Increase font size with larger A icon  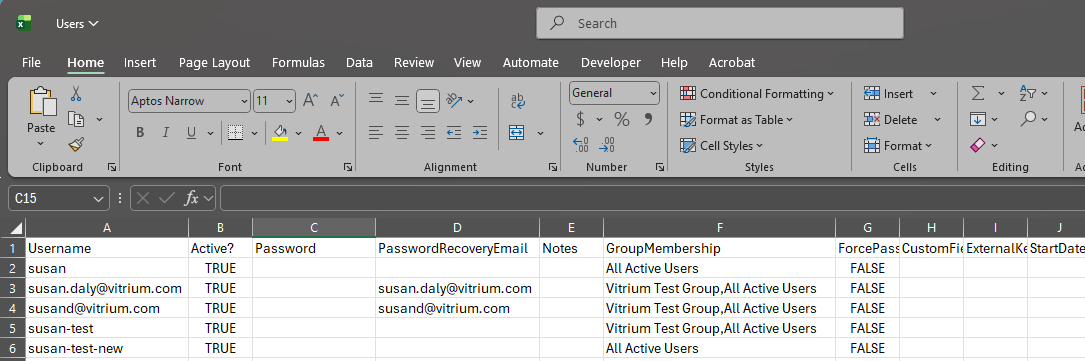tap(311, 100)
